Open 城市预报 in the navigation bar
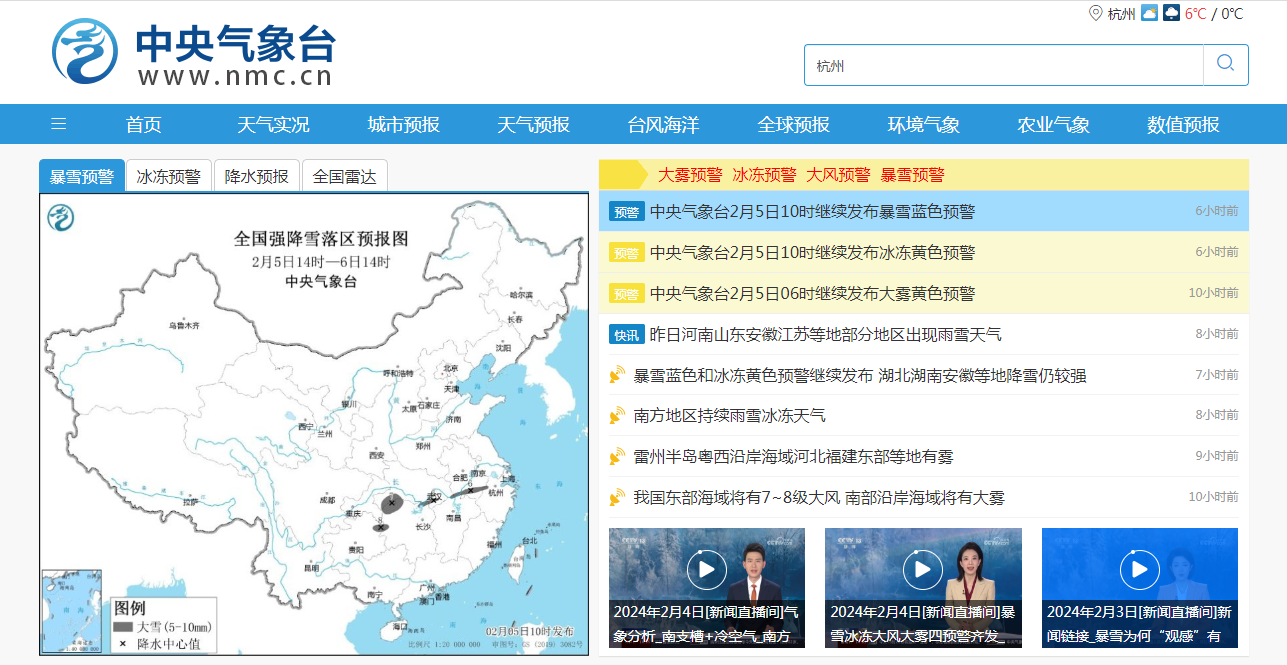 403,125
